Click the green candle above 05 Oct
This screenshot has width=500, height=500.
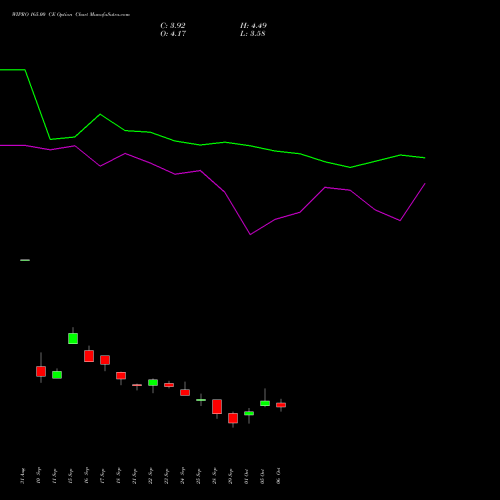click(265, 403)
